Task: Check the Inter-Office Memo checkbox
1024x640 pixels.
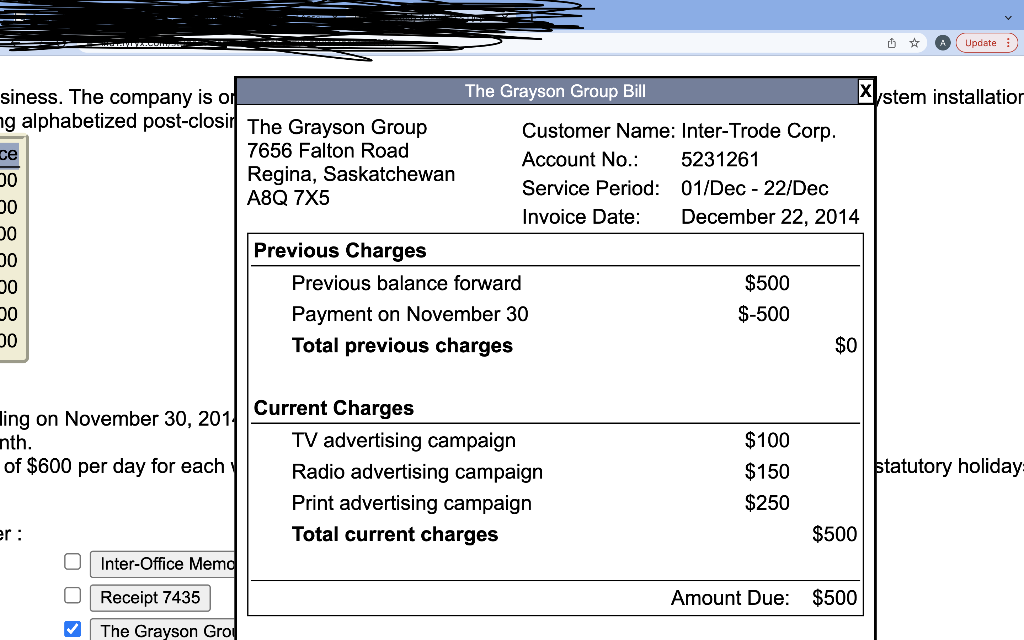Action: (x=72, y=562)
